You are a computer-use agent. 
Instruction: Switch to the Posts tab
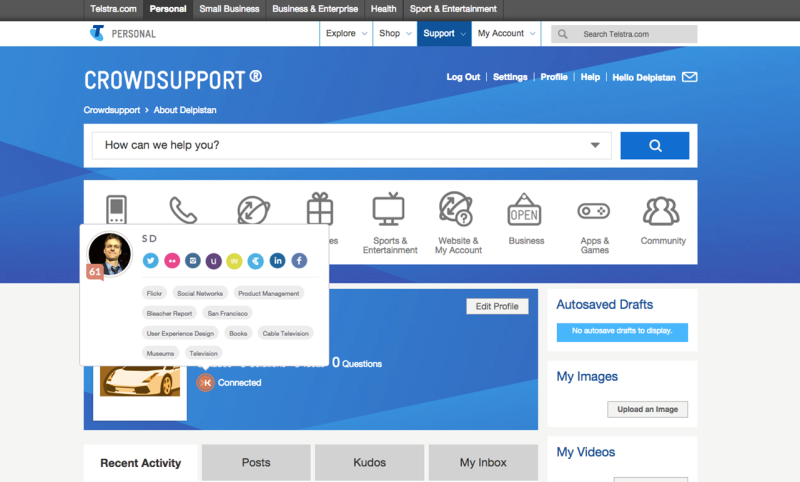(x=256, y=463)
